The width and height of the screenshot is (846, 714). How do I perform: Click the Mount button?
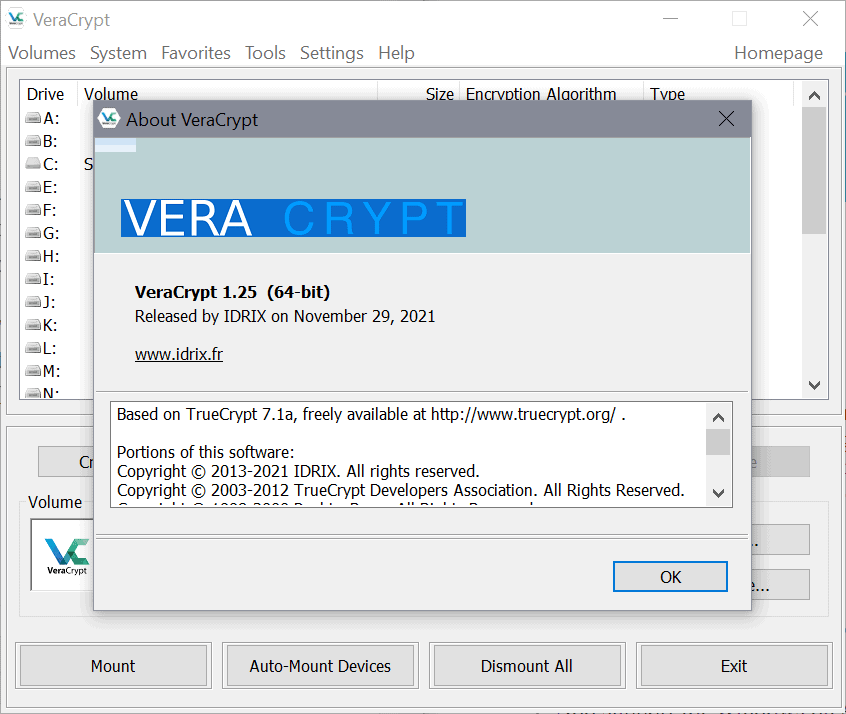click(112, 665)
